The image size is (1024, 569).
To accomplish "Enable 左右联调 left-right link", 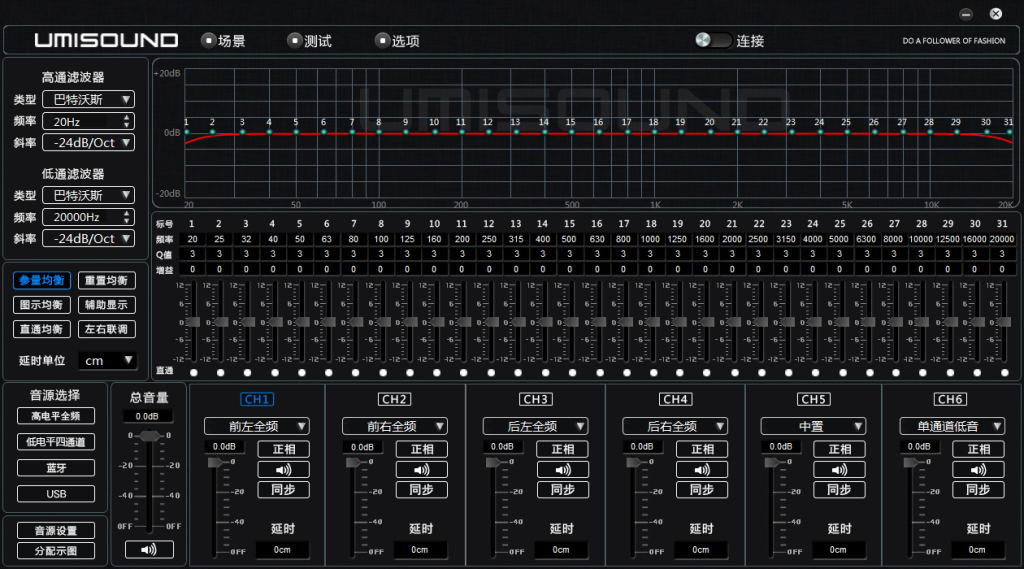I will (x=106, y=329).
